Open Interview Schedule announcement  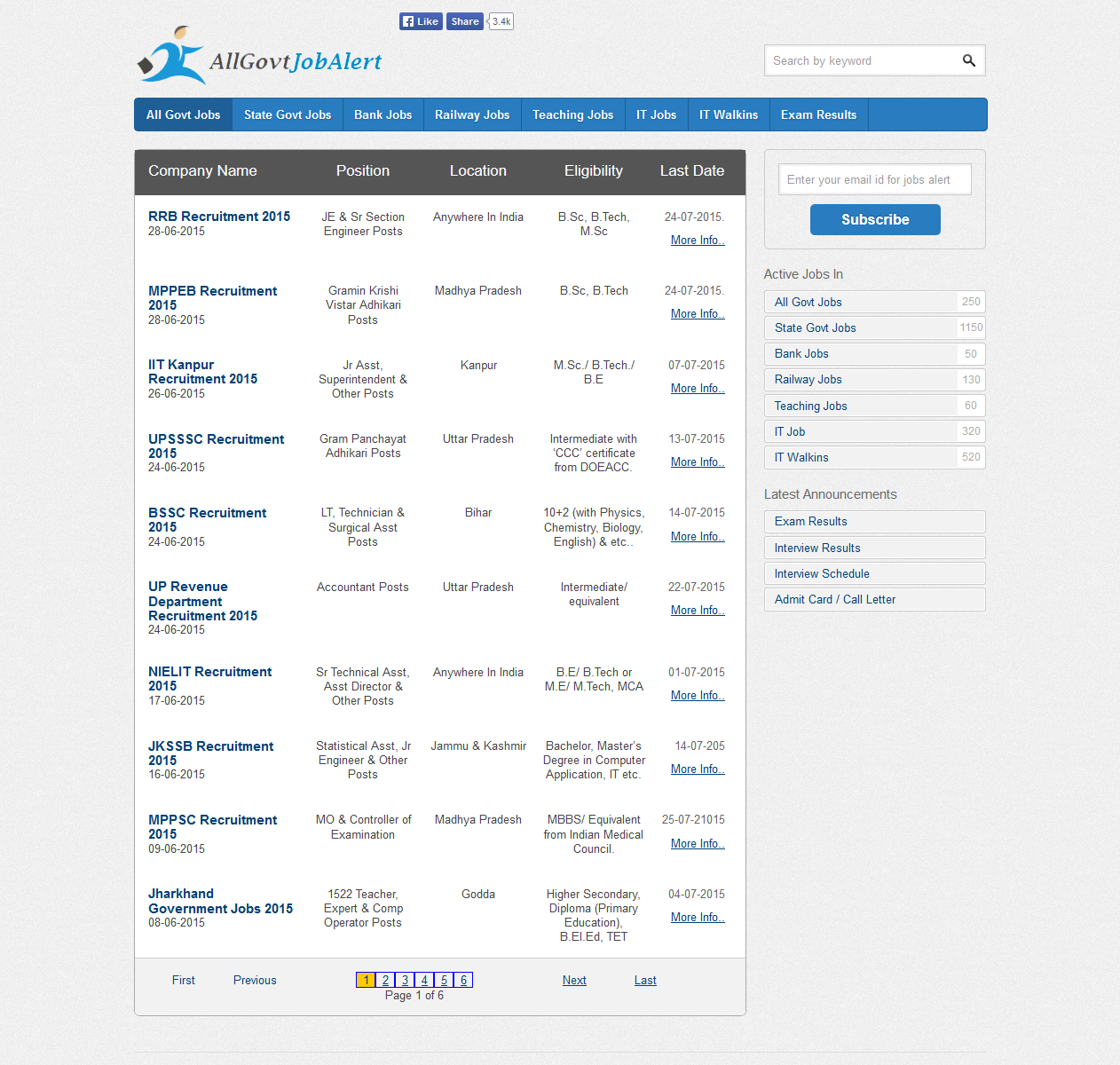[875, 573]
